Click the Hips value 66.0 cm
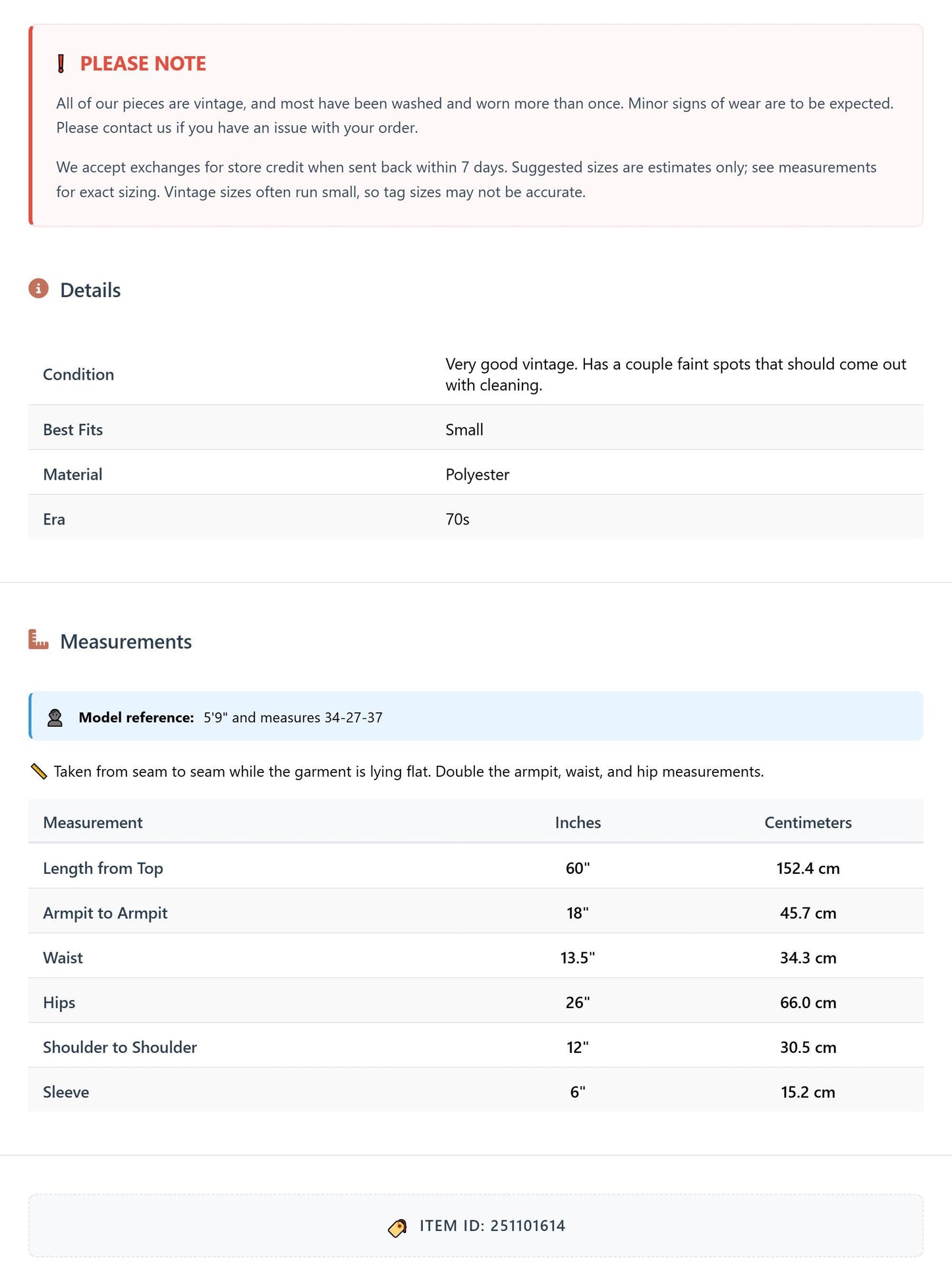 (x=808, y=1002)
